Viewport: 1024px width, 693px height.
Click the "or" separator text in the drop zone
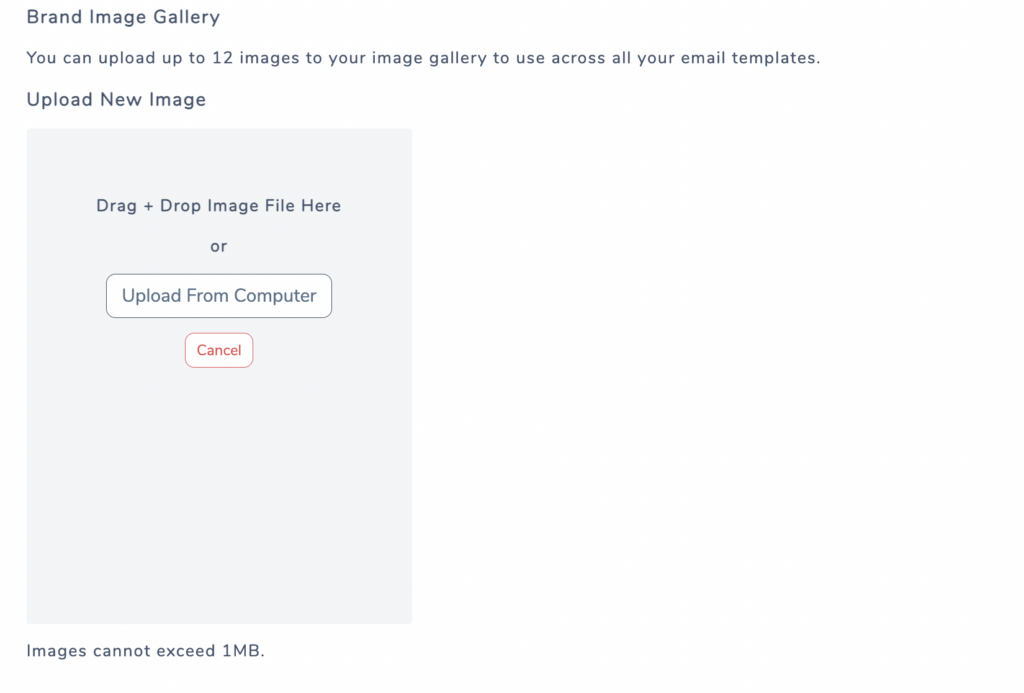click(x=219, y=246)
